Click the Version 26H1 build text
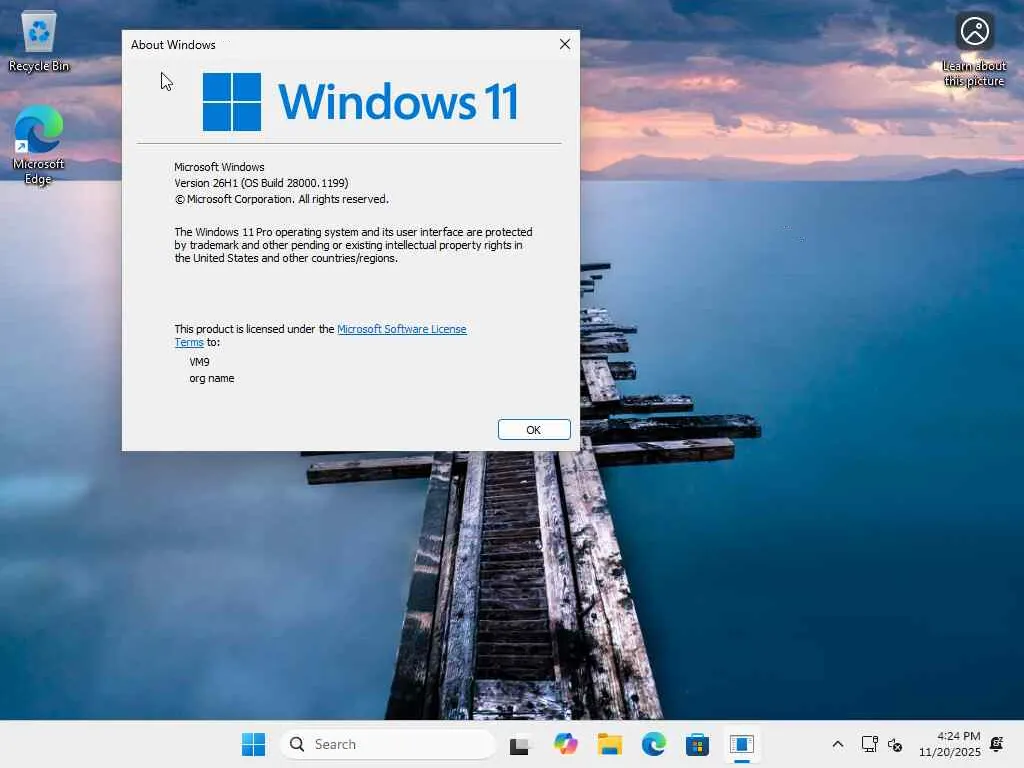This screenshot has width=1024, height=768. coord(261,183)
